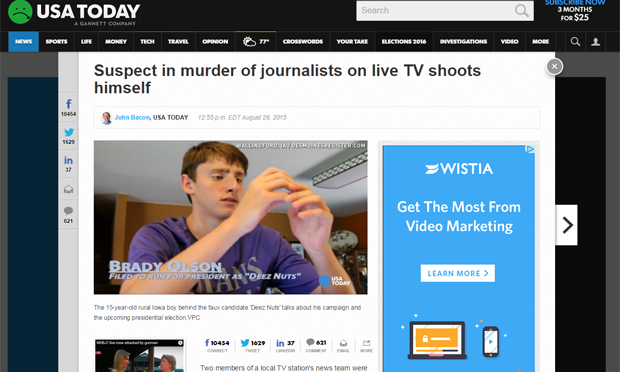The height and width of the screenshot is (372, 620).
Task: Tweet the article from the left sidebar
Action: 68,136
